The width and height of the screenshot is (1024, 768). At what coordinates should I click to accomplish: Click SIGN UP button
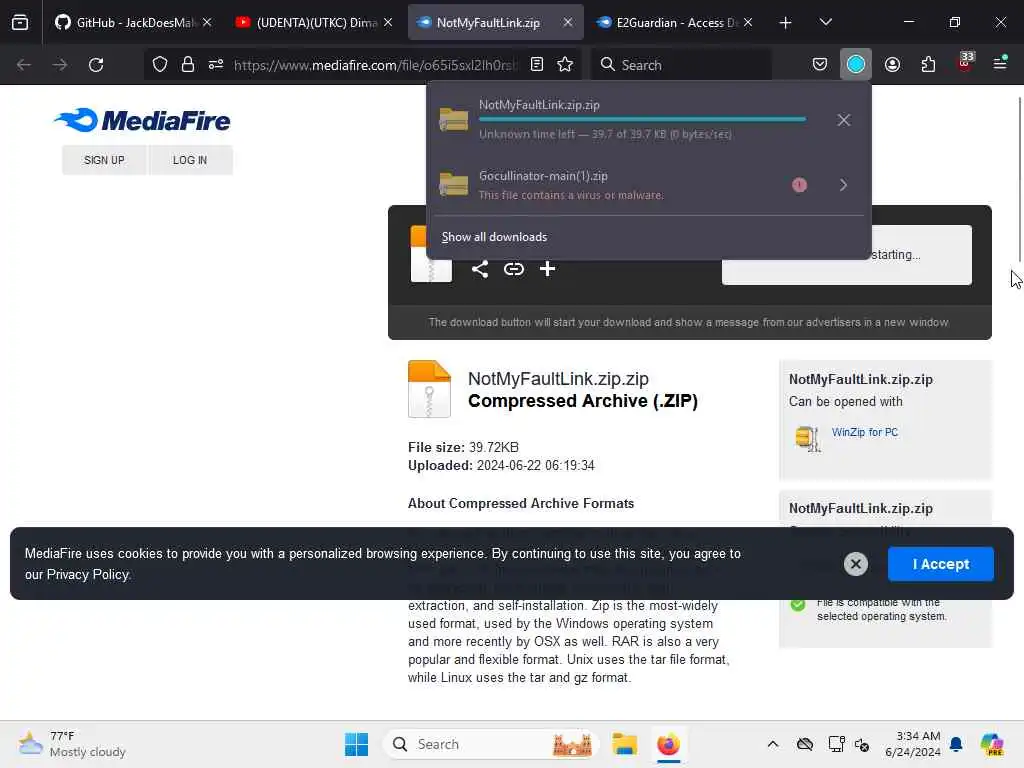(x=104, y=160)
